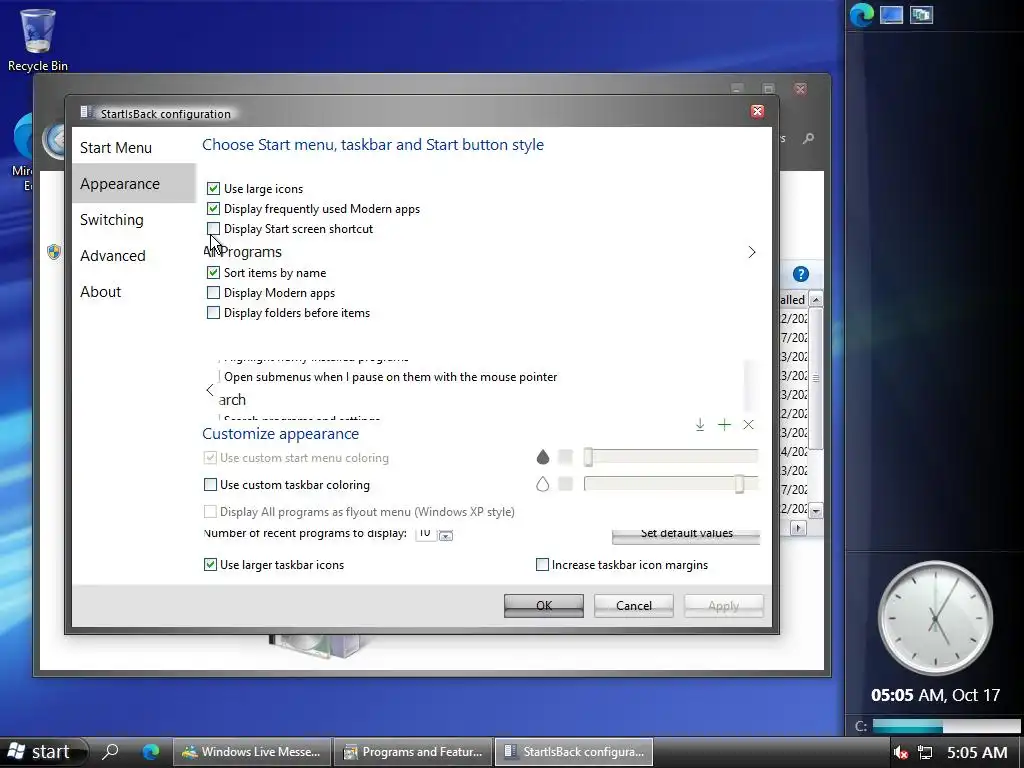
Task: Toggle Use large icons checkbox
Action: 213,189
